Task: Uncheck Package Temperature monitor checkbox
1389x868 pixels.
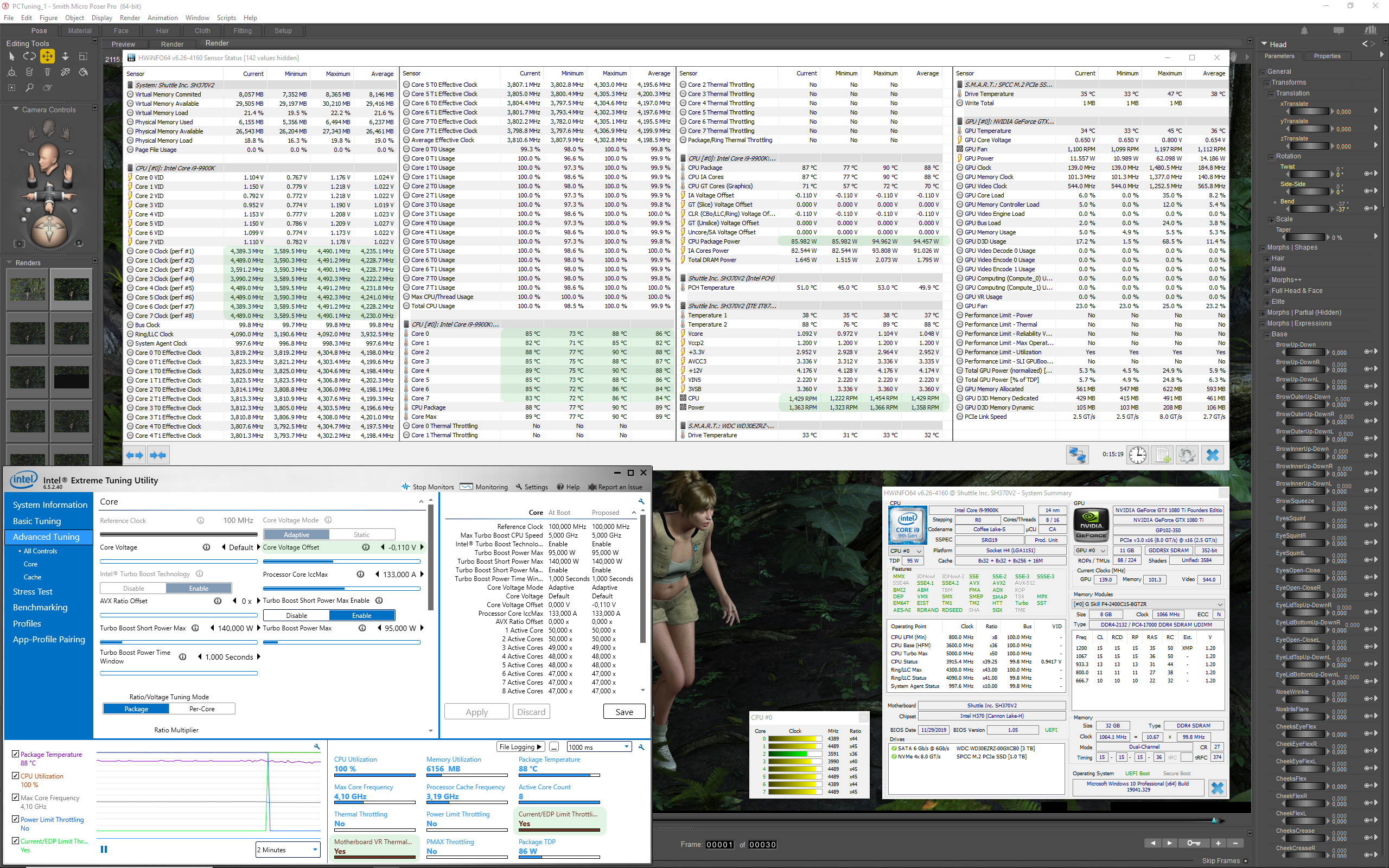Action: (x=16, y=754)
